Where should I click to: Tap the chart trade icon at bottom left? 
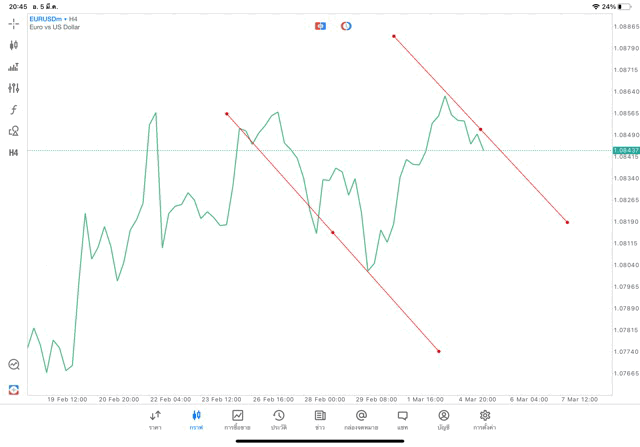[14, 389]
